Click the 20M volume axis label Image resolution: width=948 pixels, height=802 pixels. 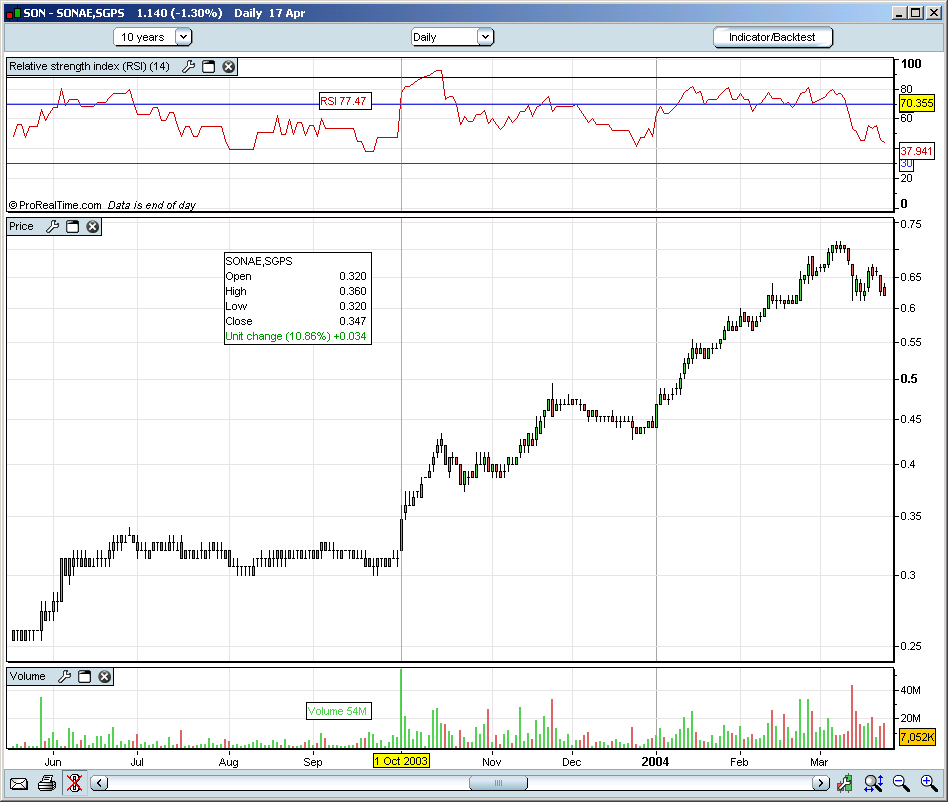[911, 718]
